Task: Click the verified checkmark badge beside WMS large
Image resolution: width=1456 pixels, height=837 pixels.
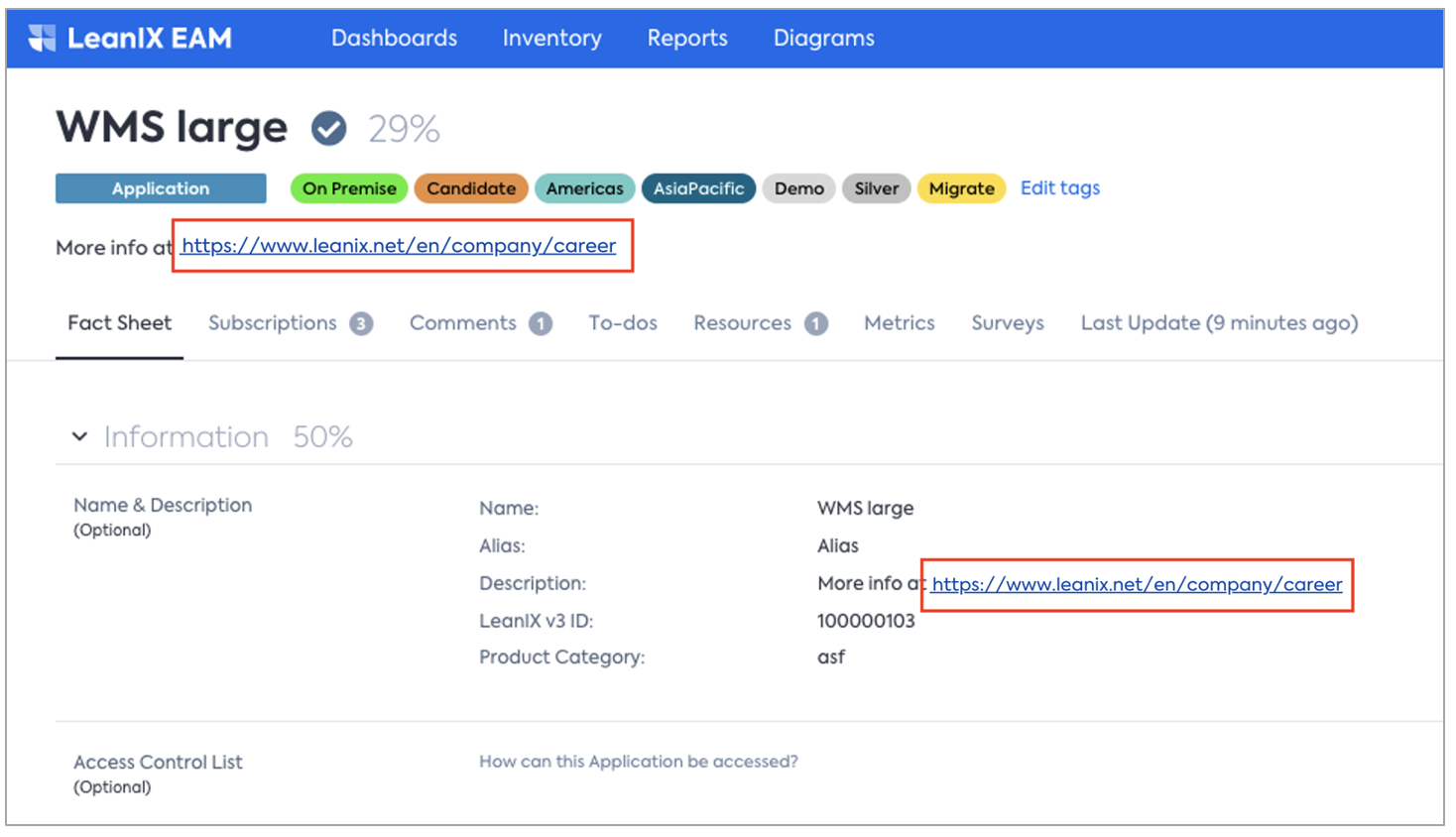Action: (x=328, y=128)
